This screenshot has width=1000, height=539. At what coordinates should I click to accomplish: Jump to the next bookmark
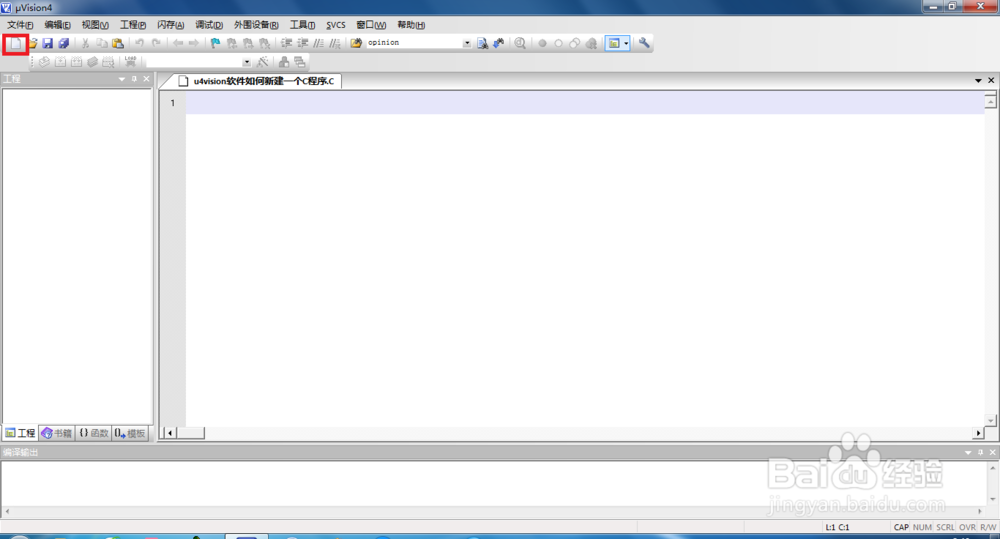(x=248, y=43)
